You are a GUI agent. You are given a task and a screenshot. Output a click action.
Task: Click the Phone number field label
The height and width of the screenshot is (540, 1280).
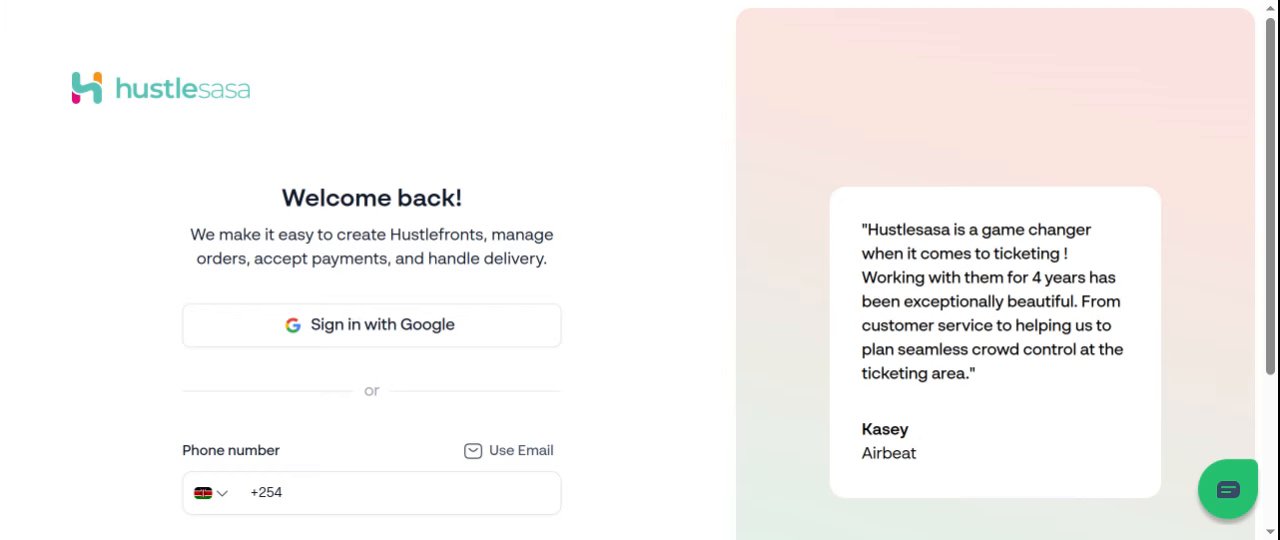coord(231,451)
